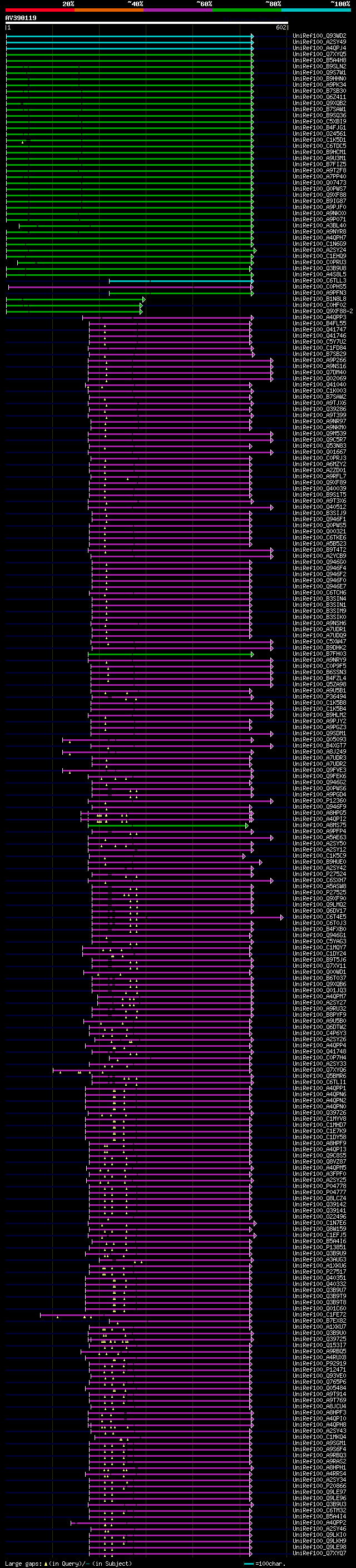
Task: Open hit UniRef100_Q93WD2
Action: [319, 36]
